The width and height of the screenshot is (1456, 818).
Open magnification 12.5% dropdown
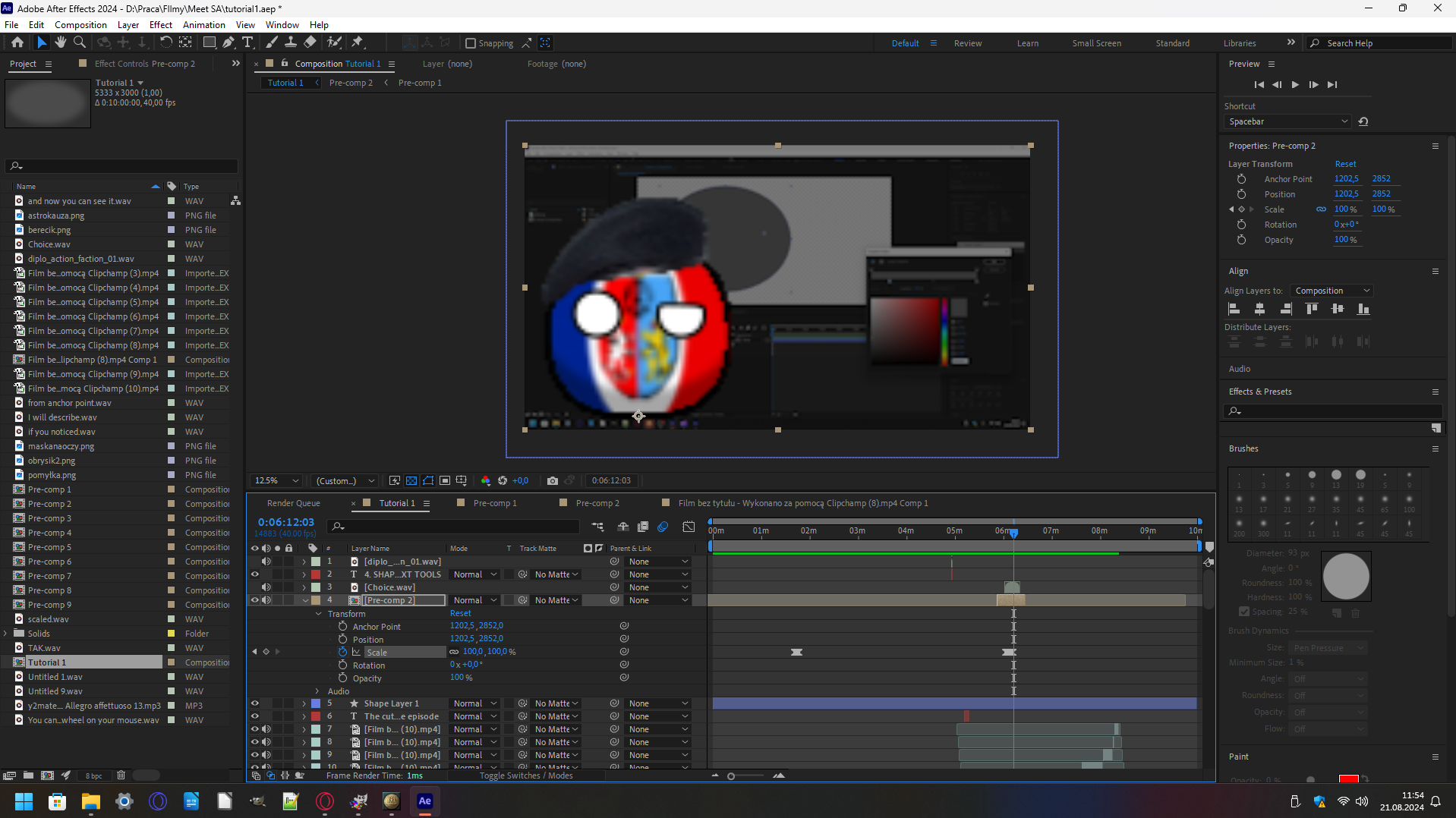276,480
